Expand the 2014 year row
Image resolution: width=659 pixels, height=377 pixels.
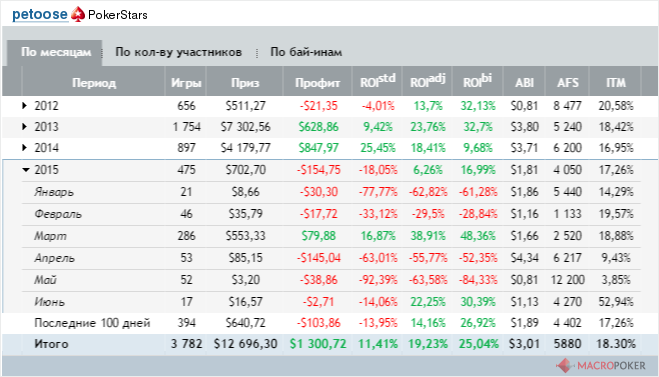25,148
